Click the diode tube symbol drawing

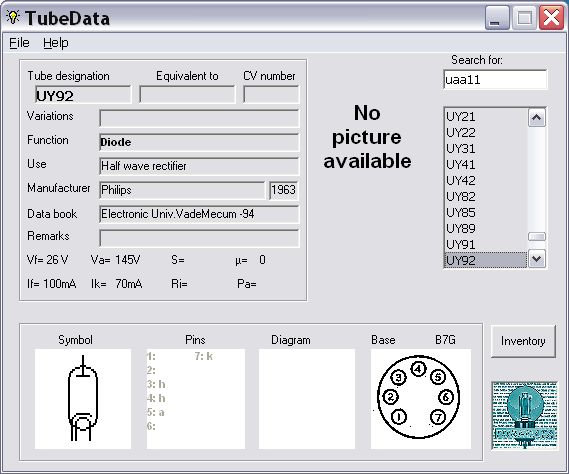click(x=83, y=399)
